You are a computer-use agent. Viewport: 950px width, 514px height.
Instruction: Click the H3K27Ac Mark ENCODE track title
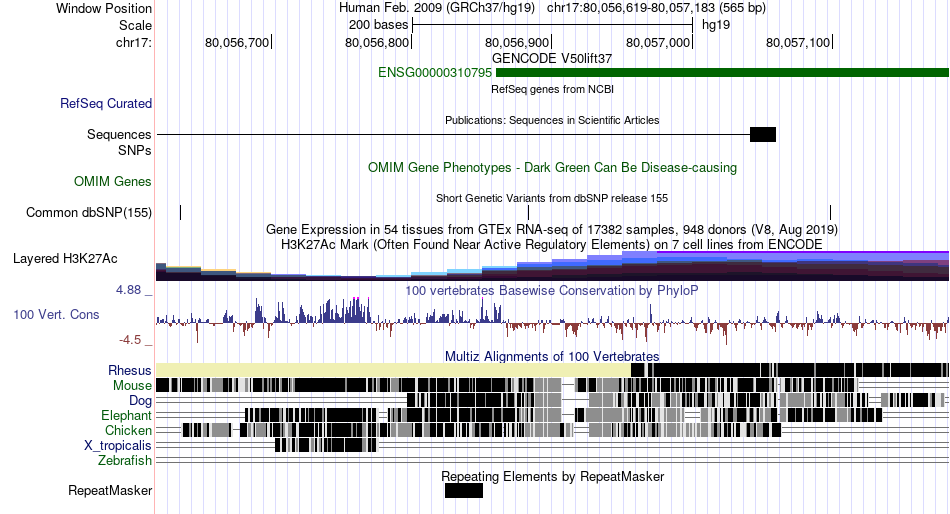pos(552,245)
